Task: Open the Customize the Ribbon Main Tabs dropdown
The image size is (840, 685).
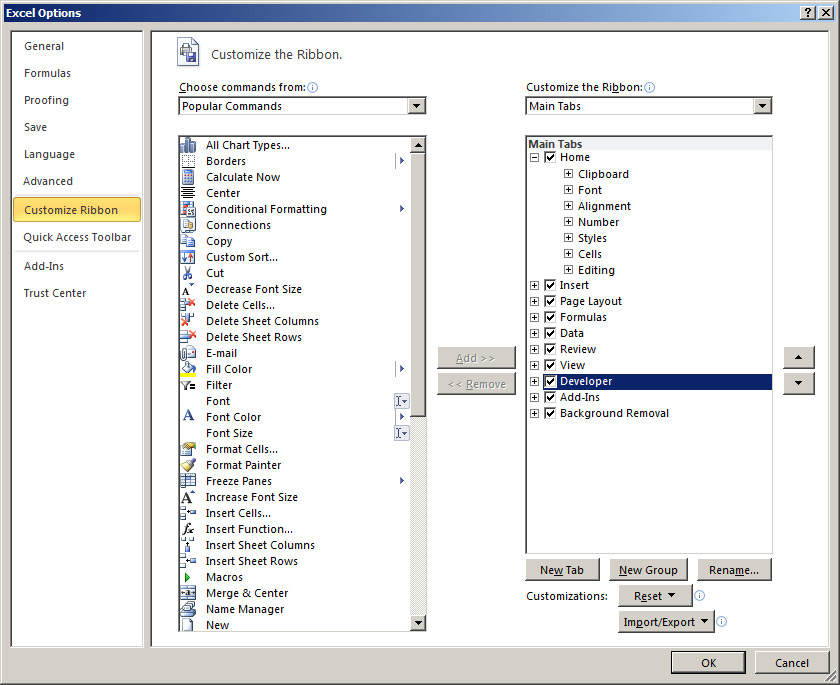Action: point(762,106)
